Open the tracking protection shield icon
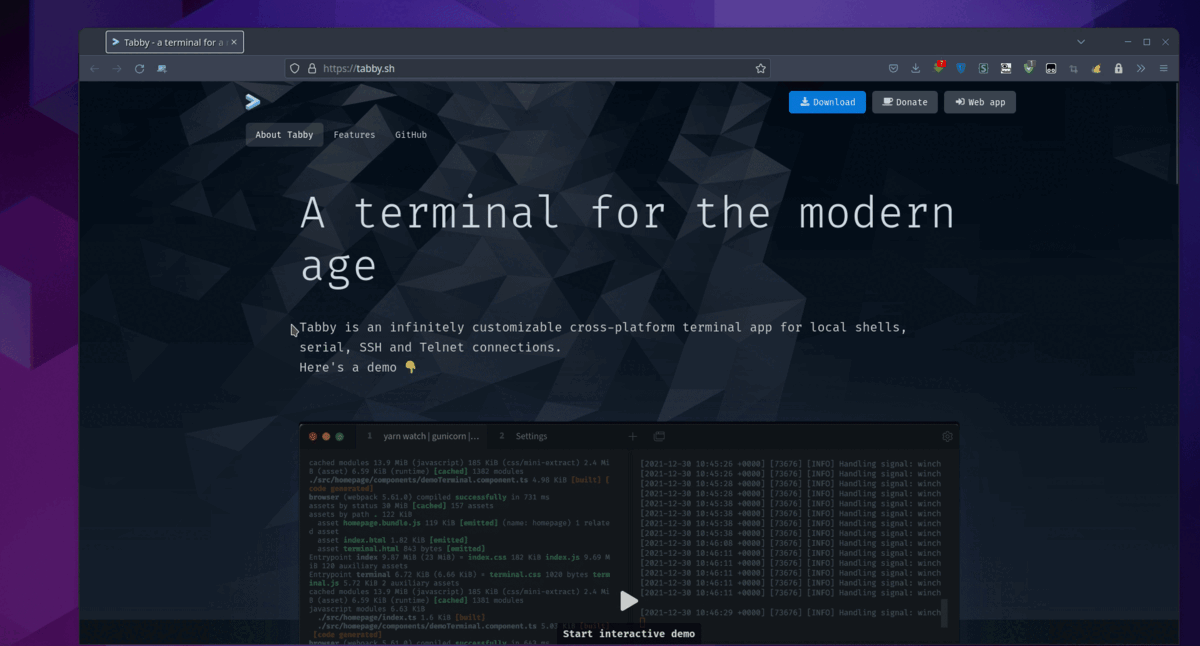1200x646 pixels. 295,68
